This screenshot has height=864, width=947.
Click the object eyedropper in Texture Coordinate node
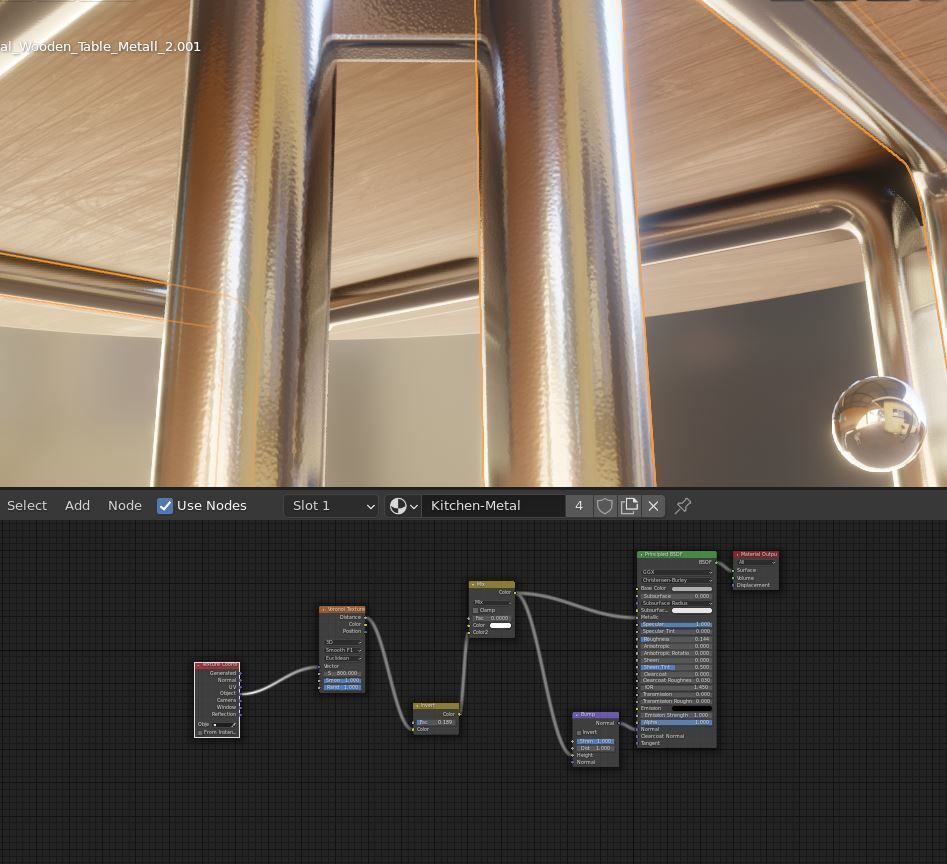234,725
